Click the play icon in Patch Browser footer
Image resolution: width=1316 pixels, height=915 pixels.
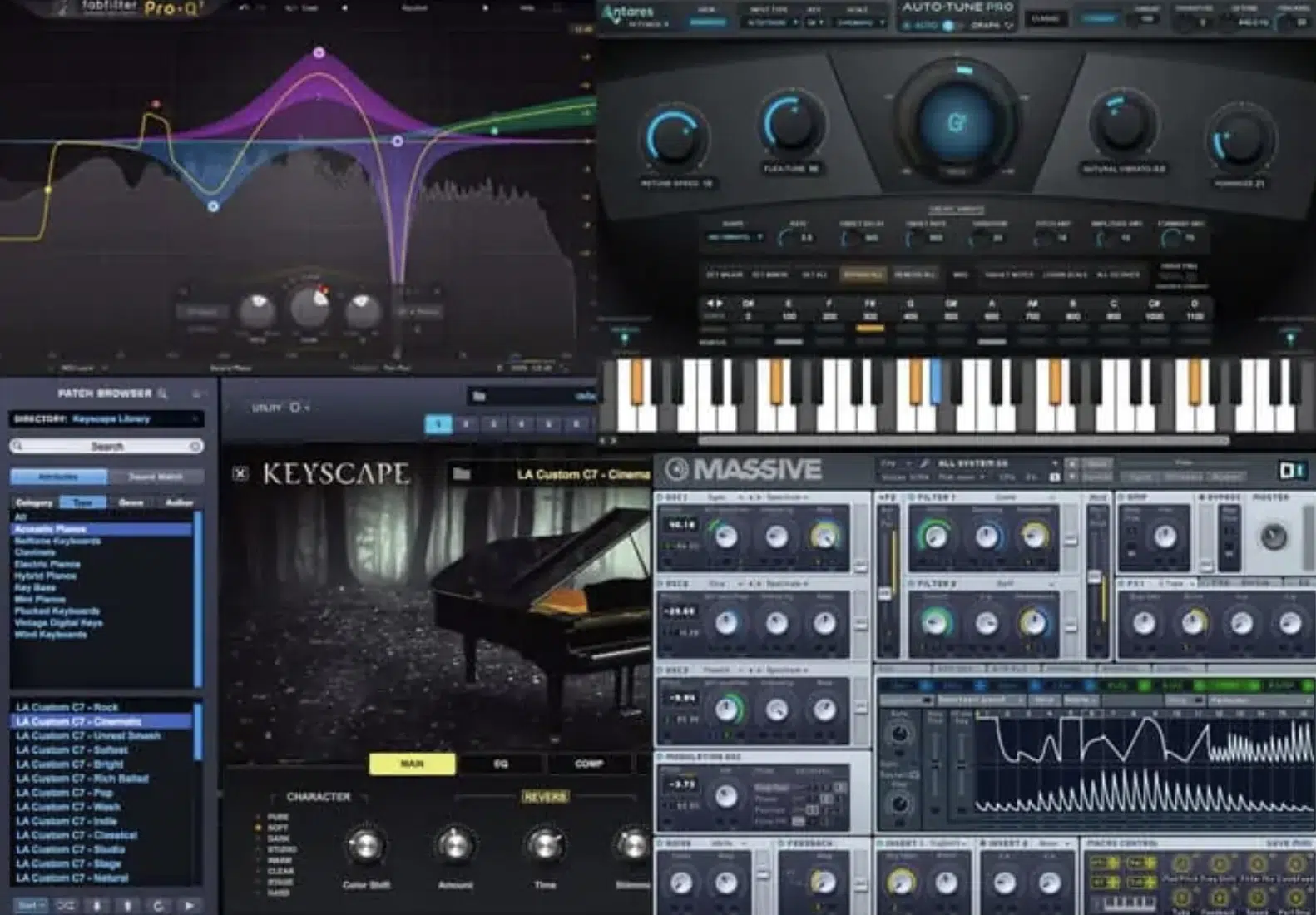[x=189, y=905]
